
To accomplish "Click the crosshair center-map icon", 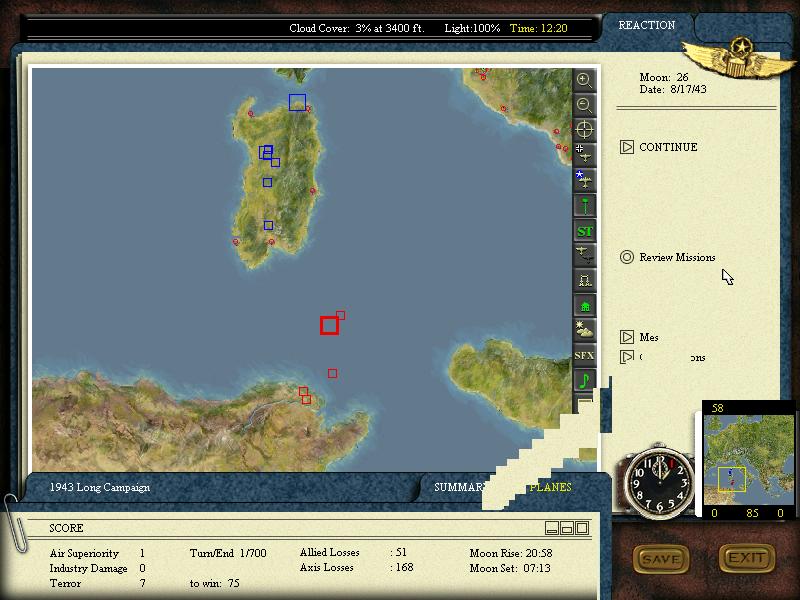I will point(584,130).
